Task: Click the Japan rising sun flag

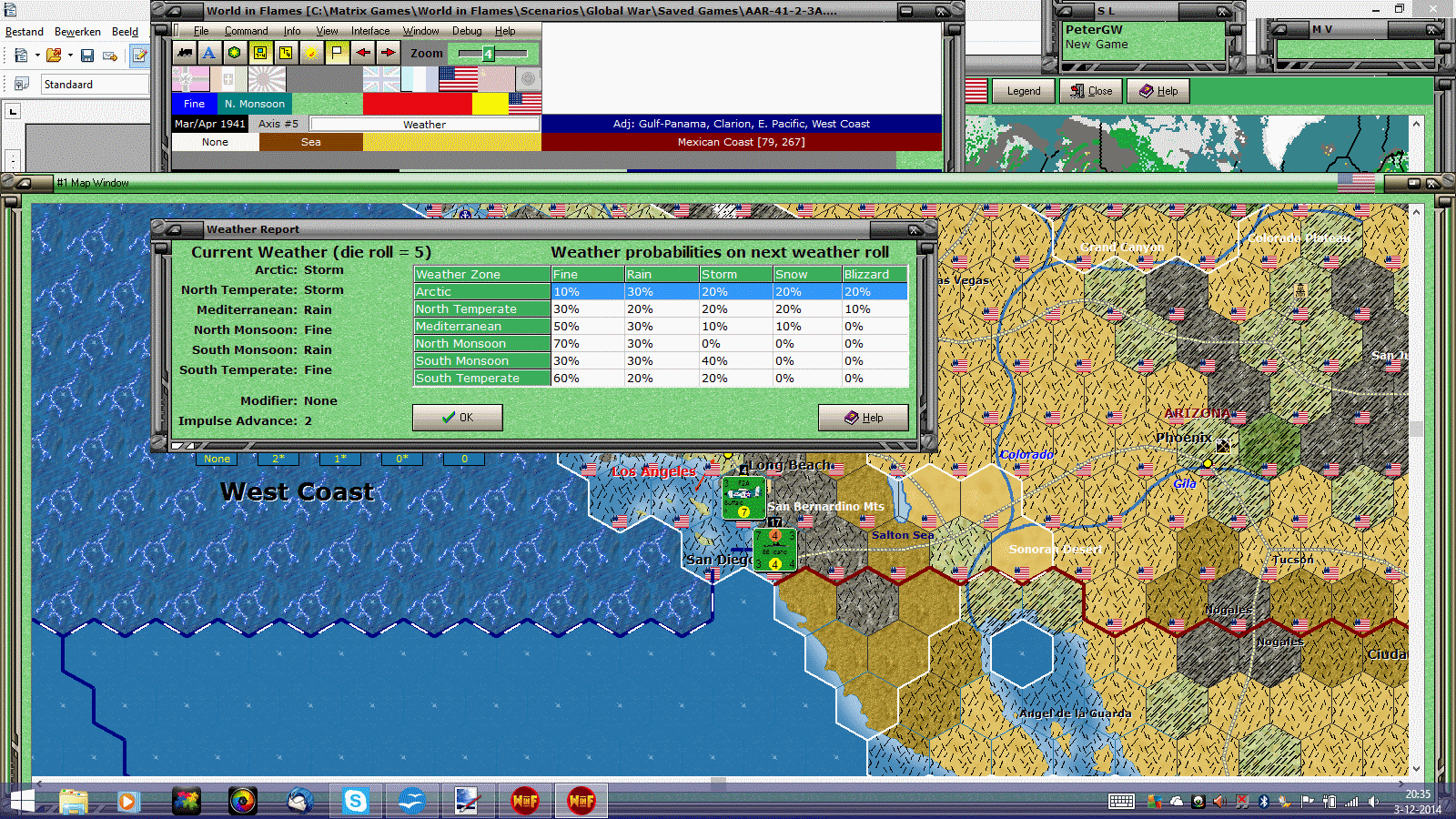Action: click(267, 79)
